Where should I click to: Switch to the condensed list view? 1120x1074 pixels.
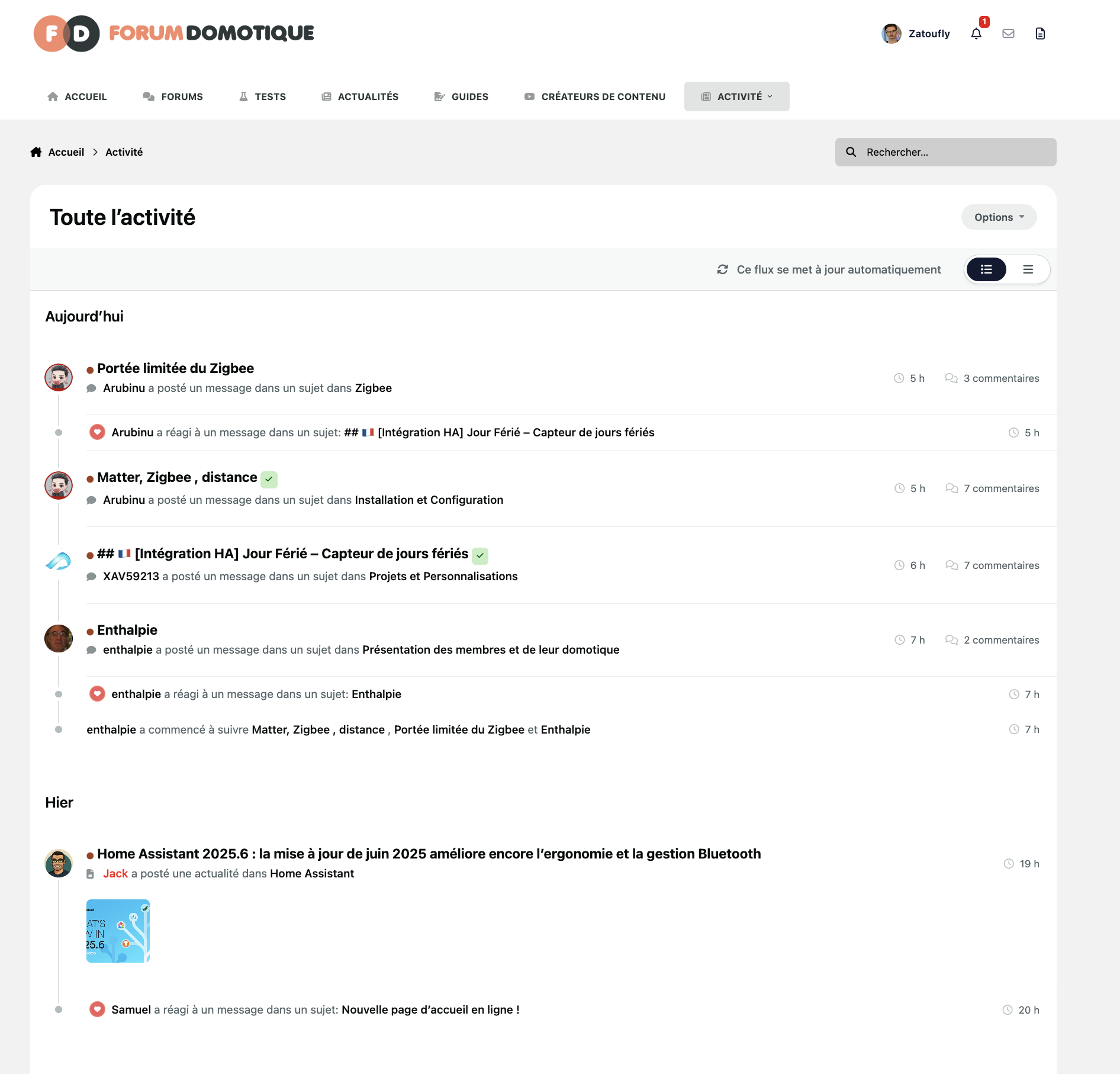(1028, 269)
